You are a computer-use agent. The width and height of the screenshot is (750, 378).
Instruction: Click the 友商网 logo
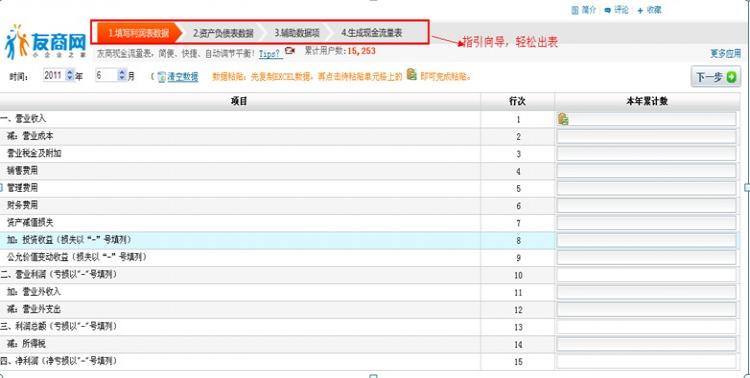coord(45,42)
